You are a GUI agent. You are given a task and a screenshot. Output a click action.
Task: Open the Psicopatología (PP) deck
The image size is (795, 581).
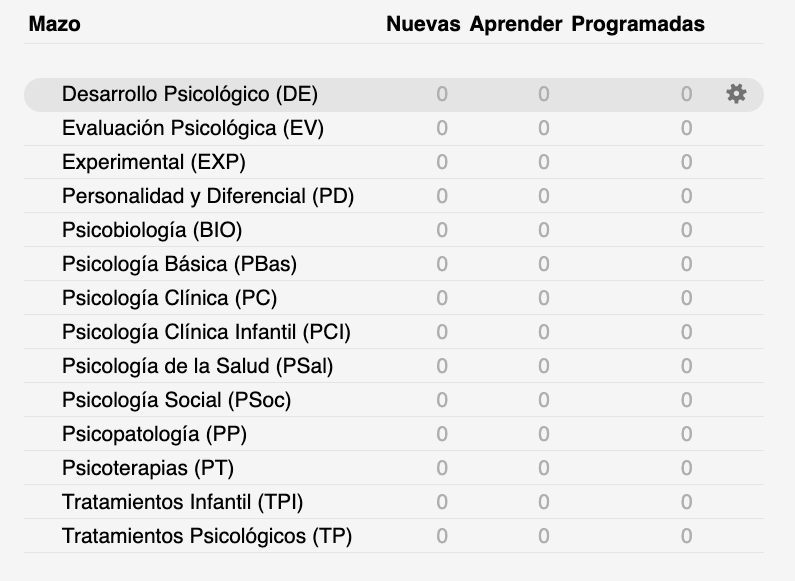(154, 434)
